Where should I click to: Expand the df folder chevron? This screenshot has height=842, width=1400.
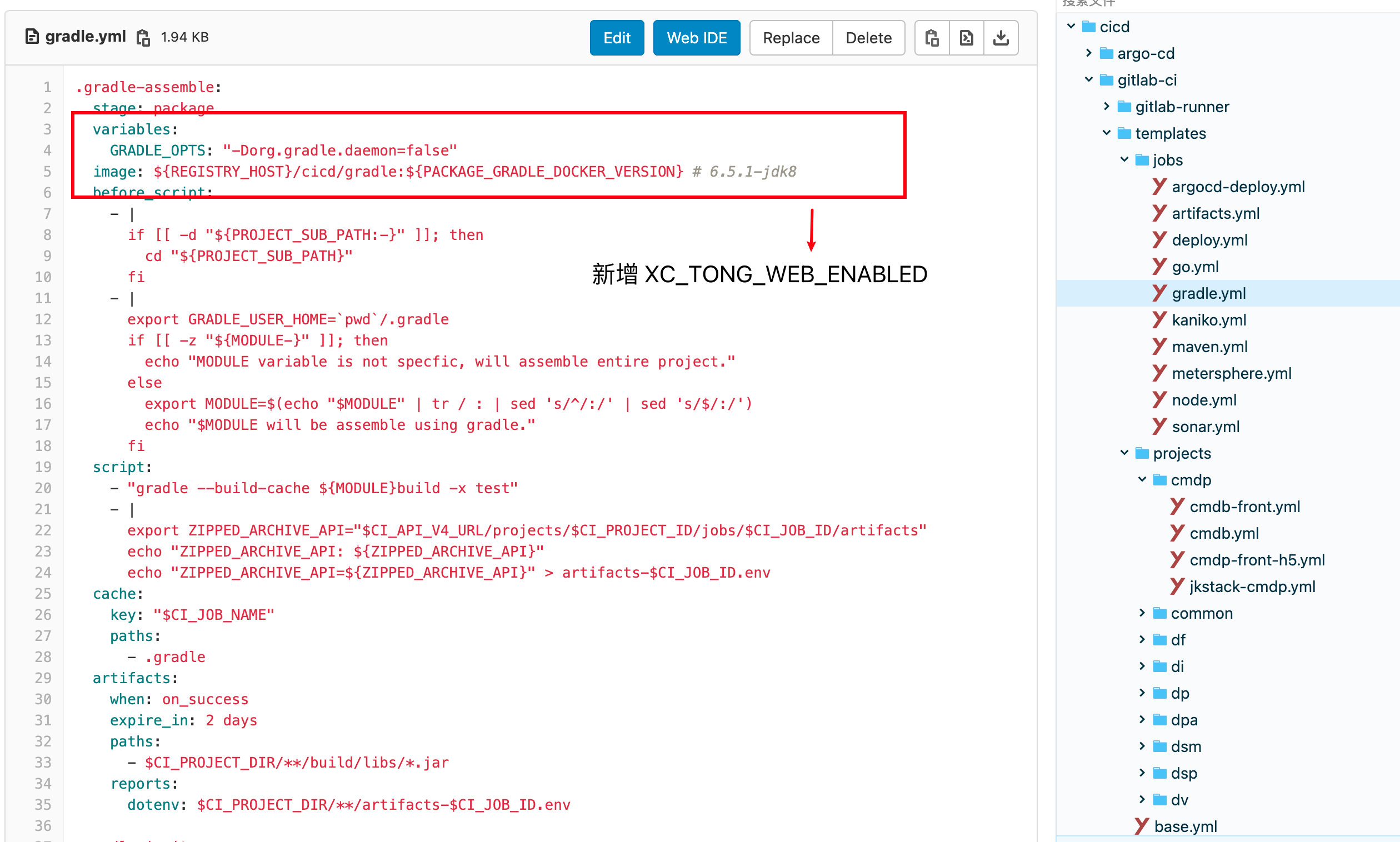(1142, 639)
